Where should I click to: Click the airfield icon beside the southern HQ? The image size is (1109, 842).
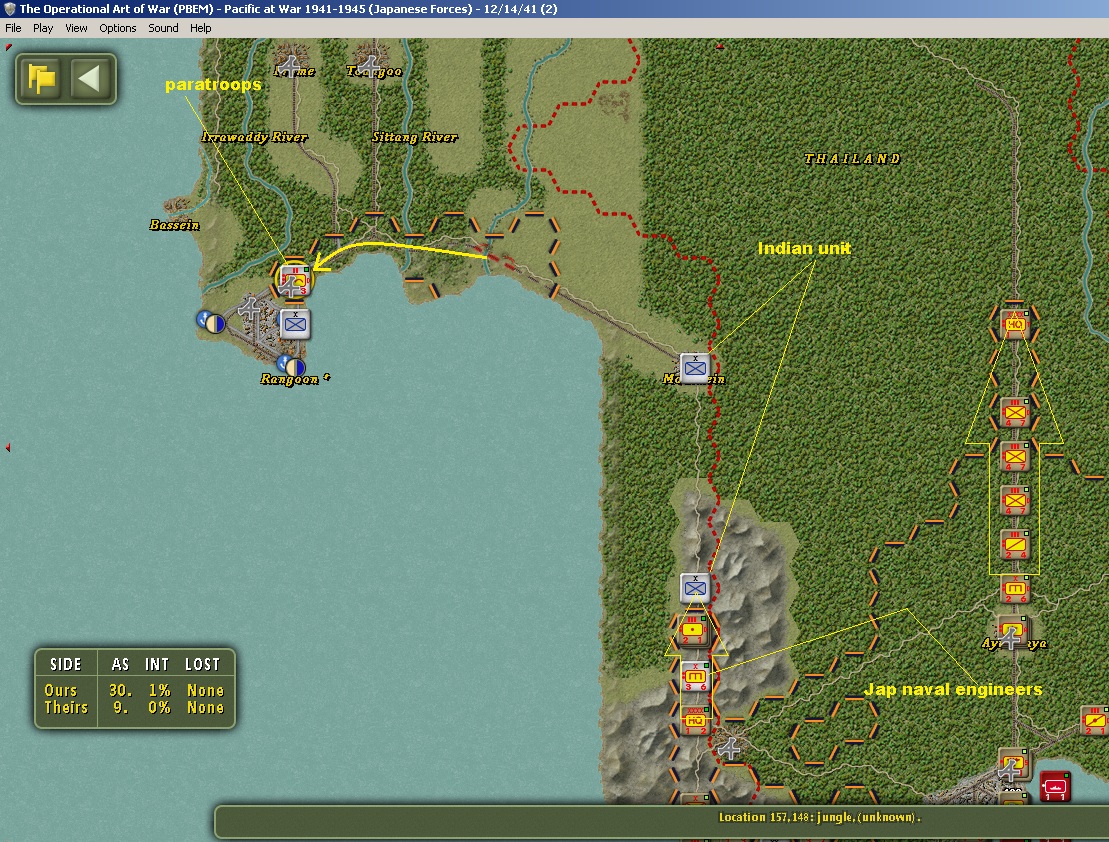point(728,748)
